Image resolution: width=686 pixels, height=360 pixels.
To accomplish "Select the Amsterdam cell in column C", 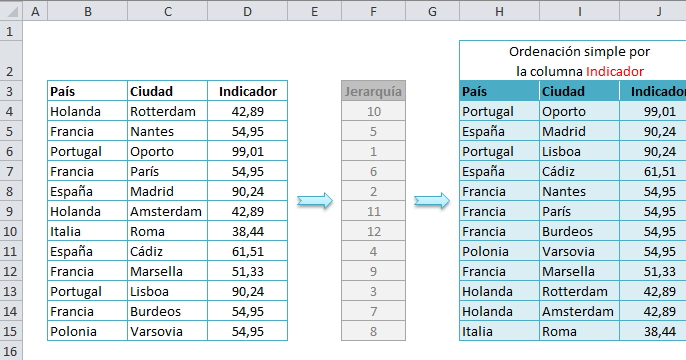I will coord(168,211).
